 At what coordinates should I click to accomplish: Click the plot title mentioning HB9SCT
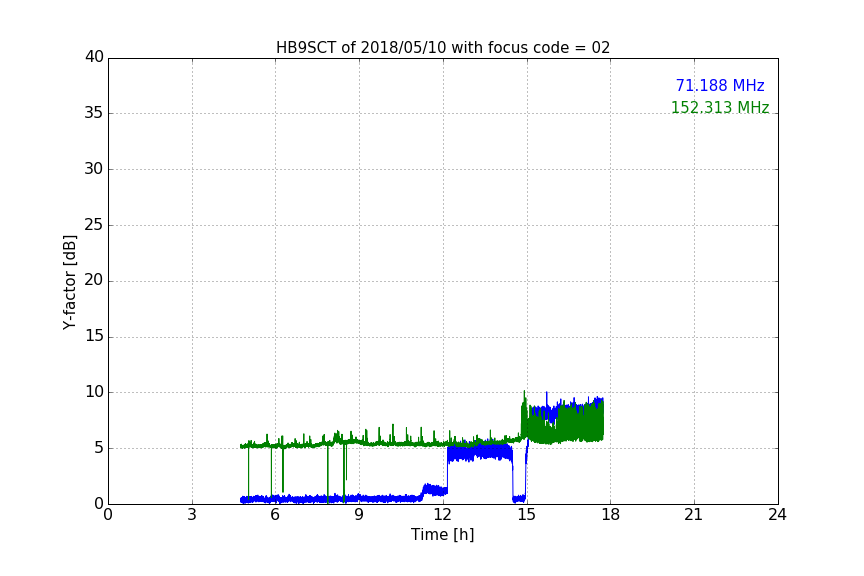443,47
